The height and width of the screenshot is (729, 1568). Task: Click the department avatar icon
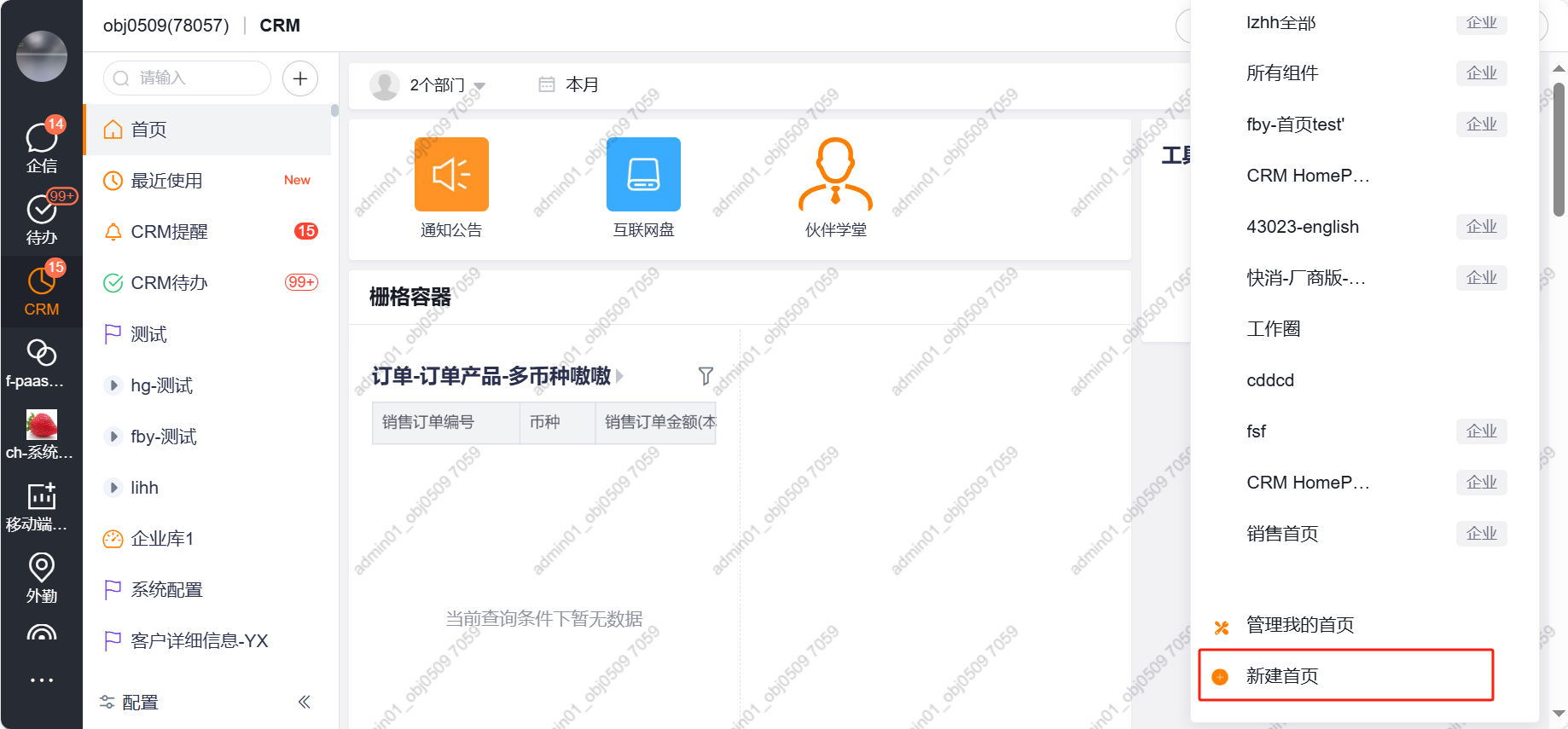coord(385,84)
